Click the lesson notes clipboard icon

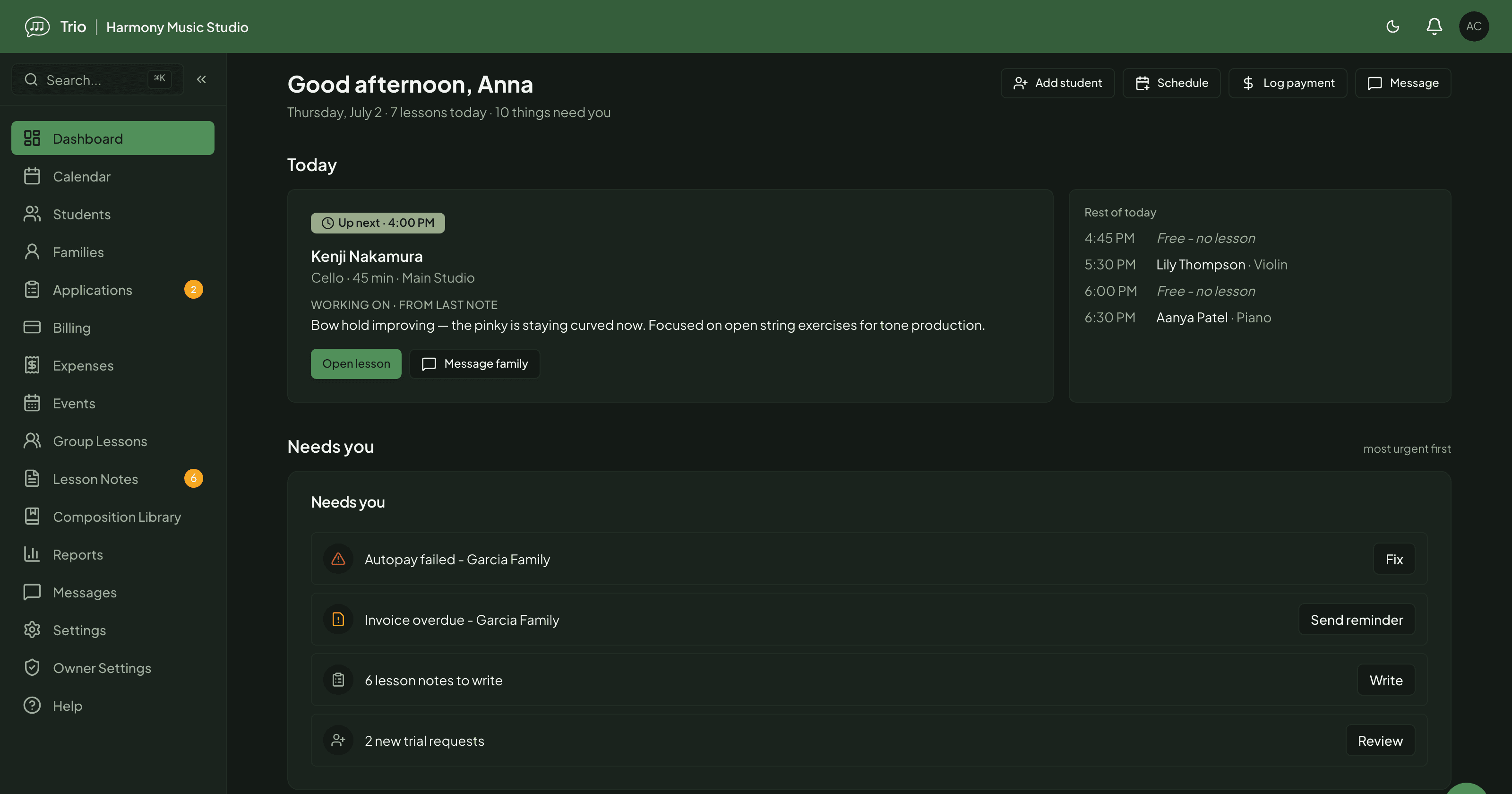(x=338, y=680)
